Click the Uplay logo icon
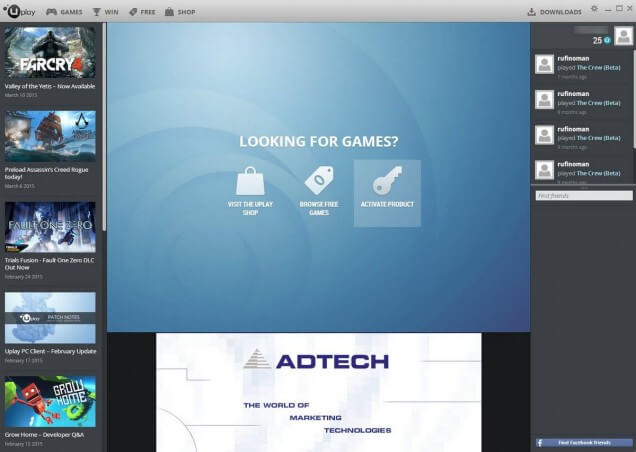Viewport: 636px width, 452px height. coord(19,11)
